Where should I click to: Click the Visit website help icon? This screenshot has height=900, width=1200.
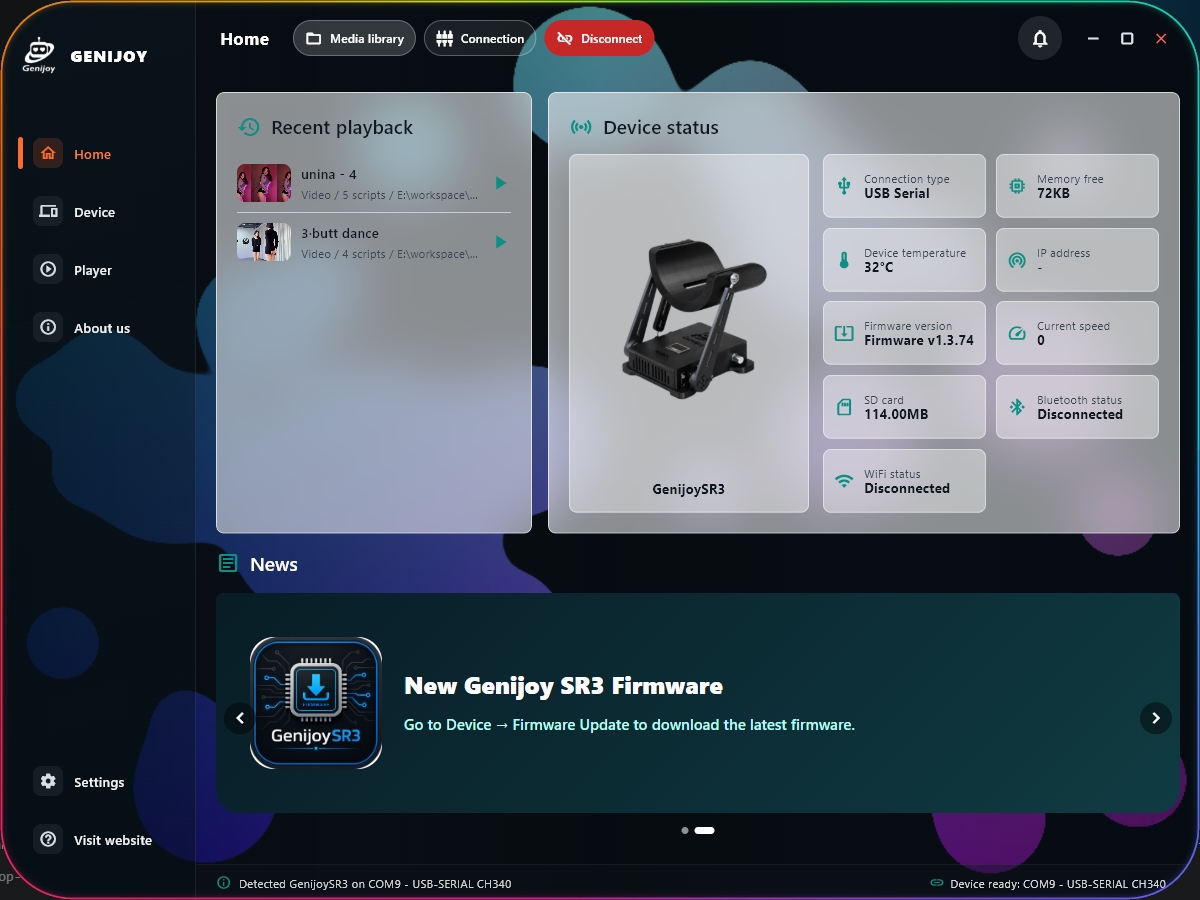[x=48, y=840]
